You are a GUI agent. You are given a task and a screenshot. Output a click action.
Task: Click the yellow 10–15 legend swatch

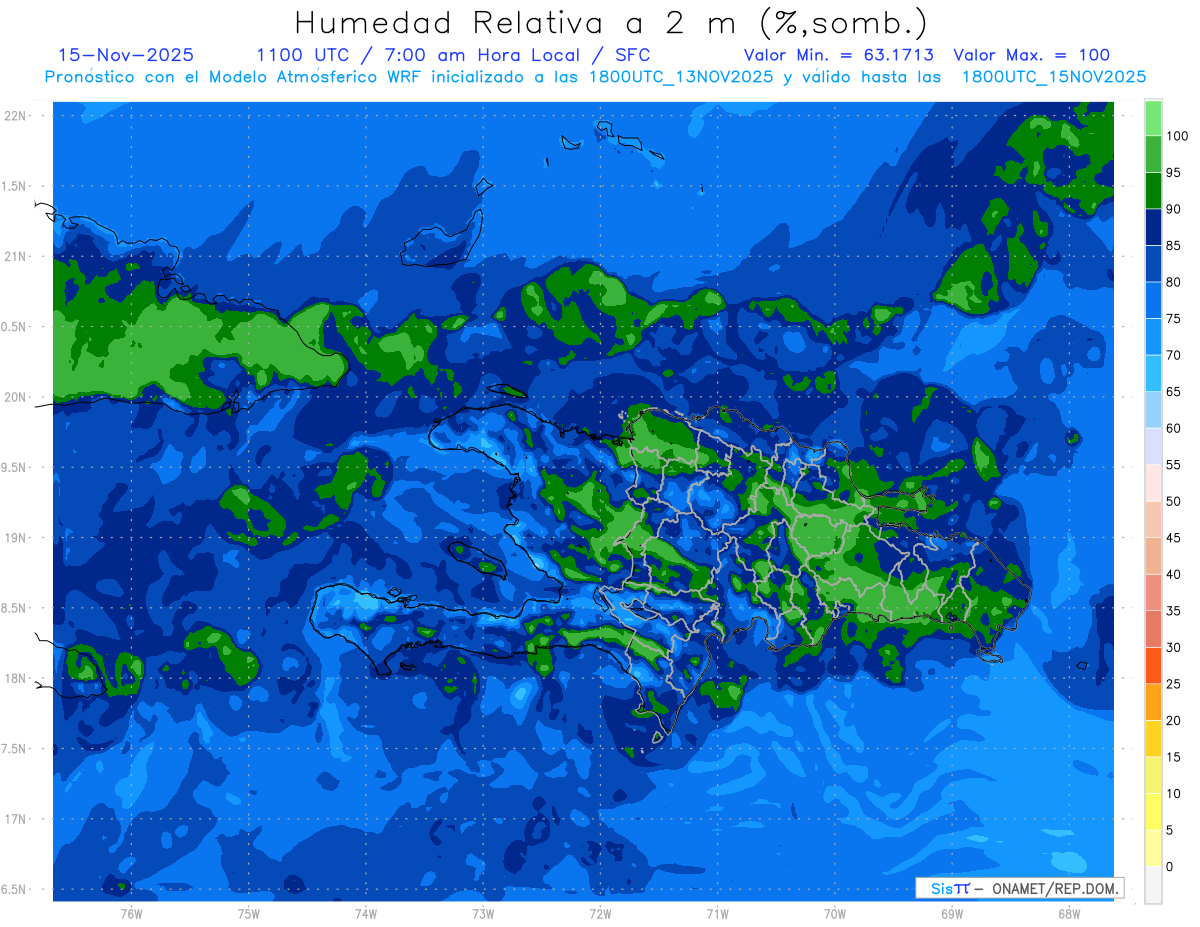[x=1153, y=775]
